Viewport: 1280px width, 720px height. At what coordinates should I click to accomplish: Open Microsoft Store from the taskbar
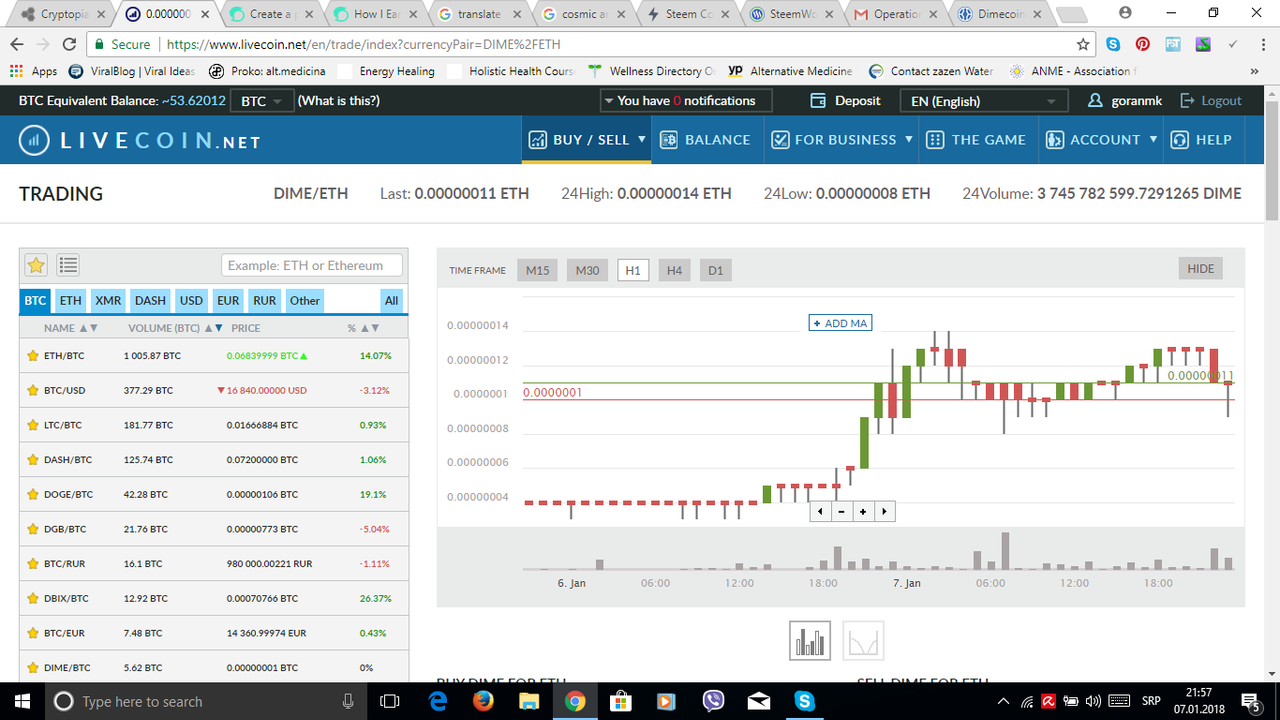(x=620, y=701)
